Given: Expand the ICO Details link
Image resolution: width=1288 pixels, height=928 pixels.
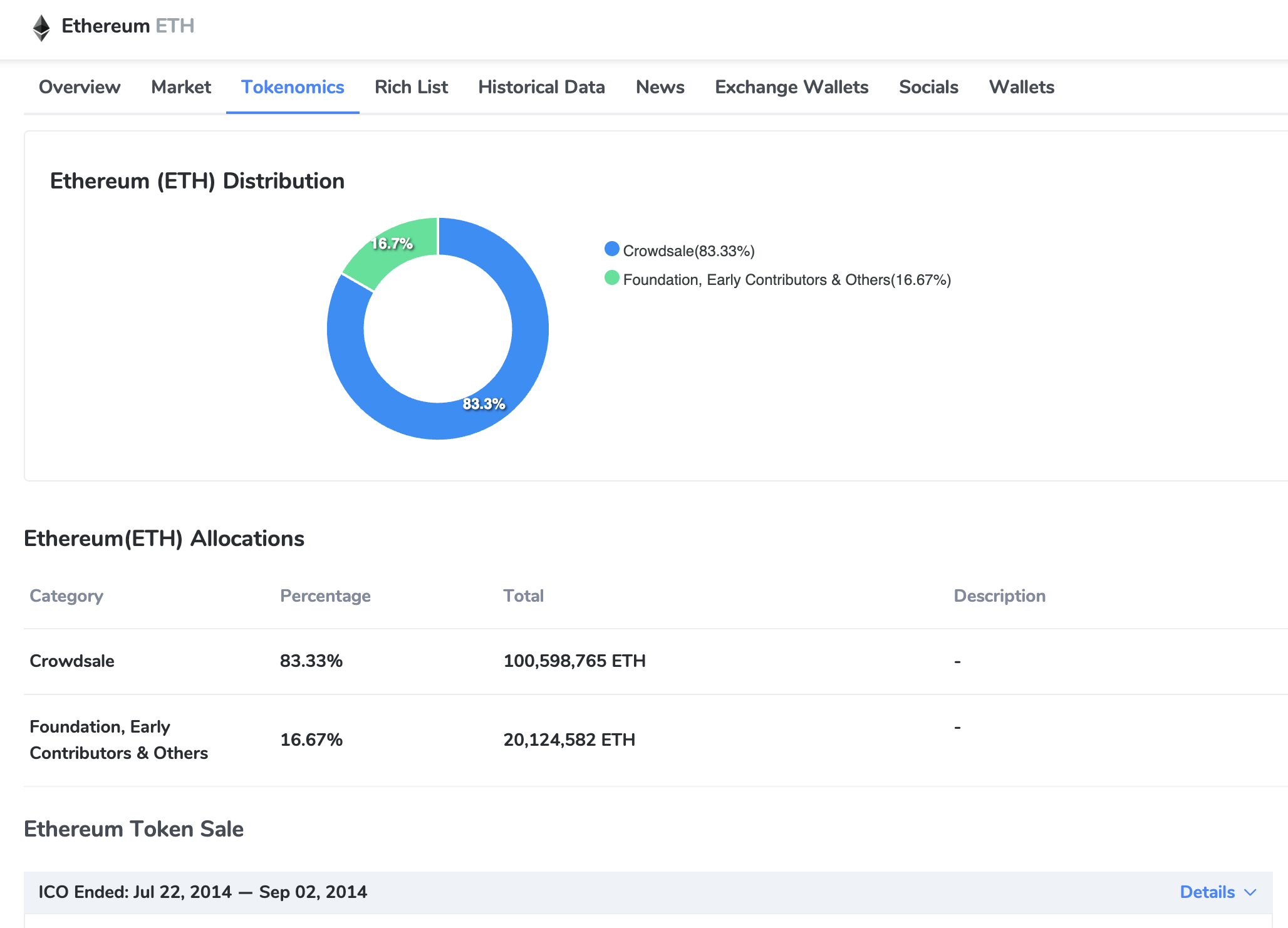Looking at the screenshot, I should [x=1207, y=892].
